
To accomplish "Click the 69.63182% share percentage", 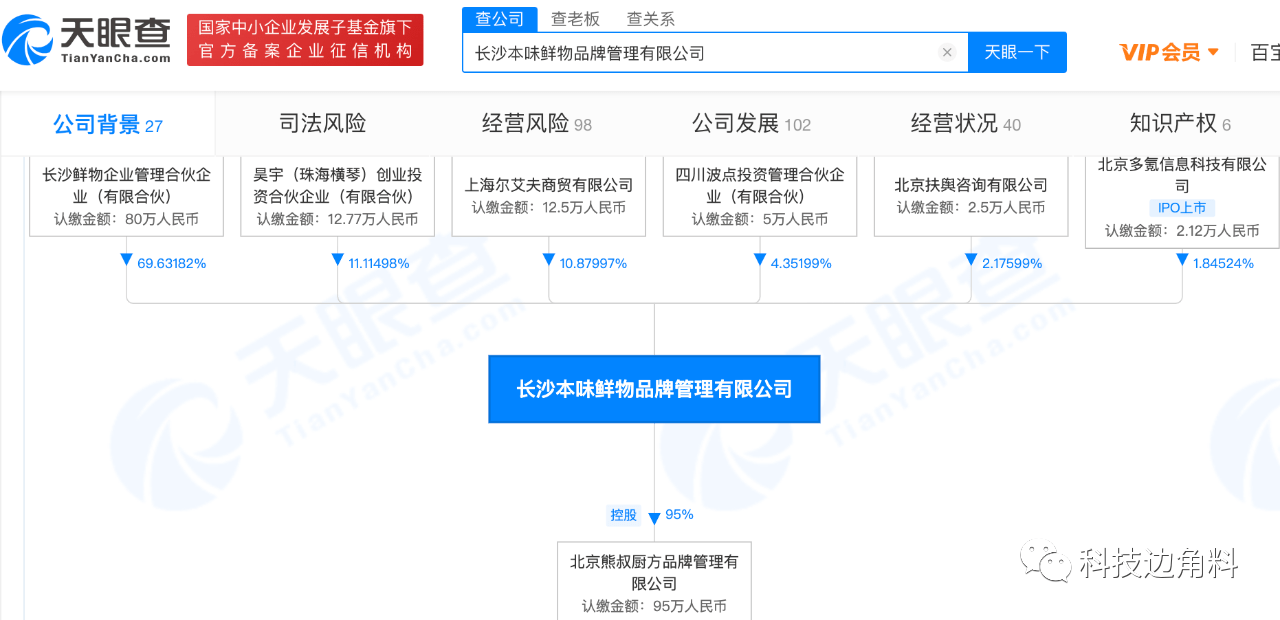I will click(x=171, y=264).
